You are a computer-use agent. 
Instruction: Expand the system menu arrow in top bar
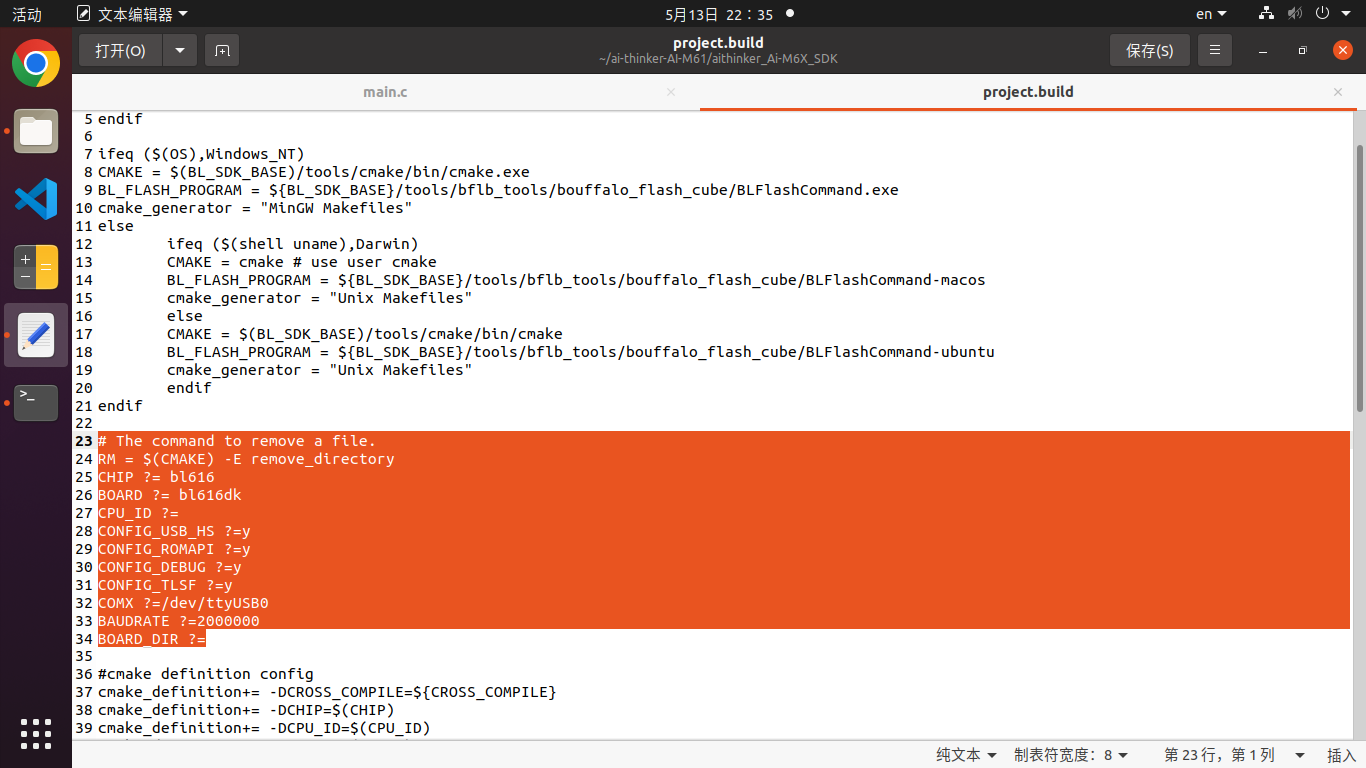(1346, 14)
